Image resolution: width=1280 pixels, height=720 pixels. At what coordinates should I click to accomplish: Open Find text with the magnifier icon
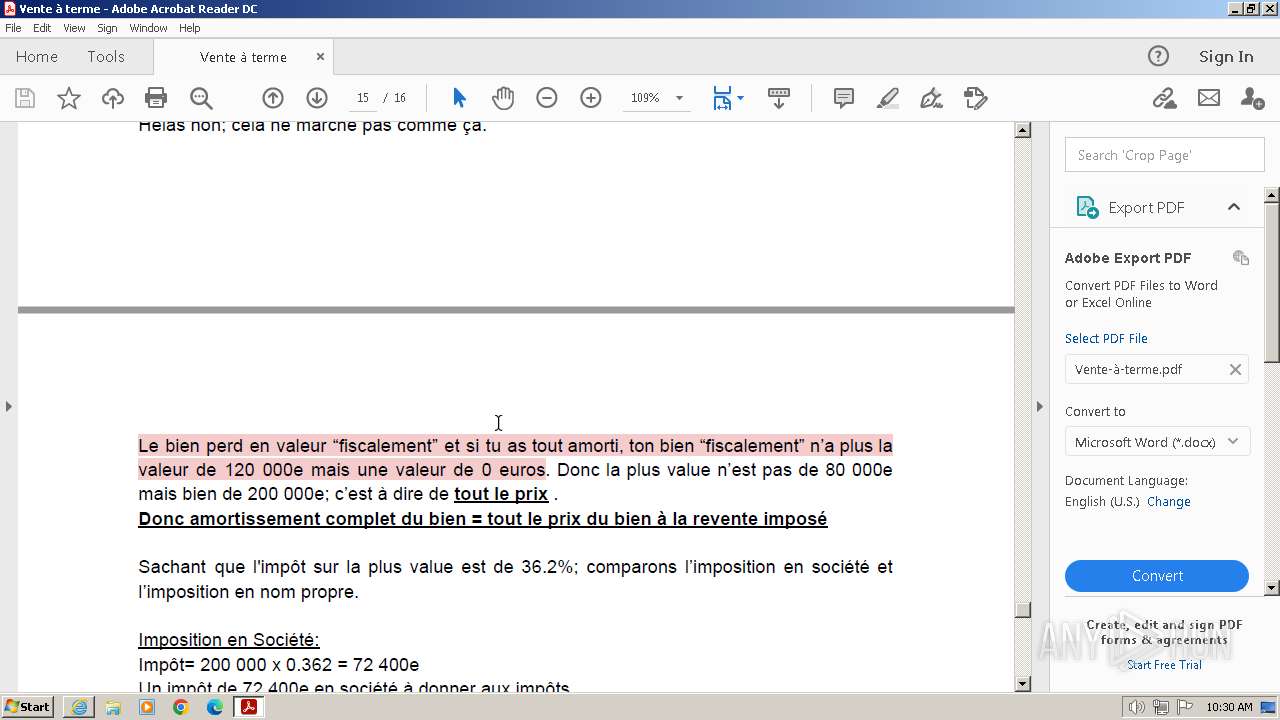(x=201, y=98)
